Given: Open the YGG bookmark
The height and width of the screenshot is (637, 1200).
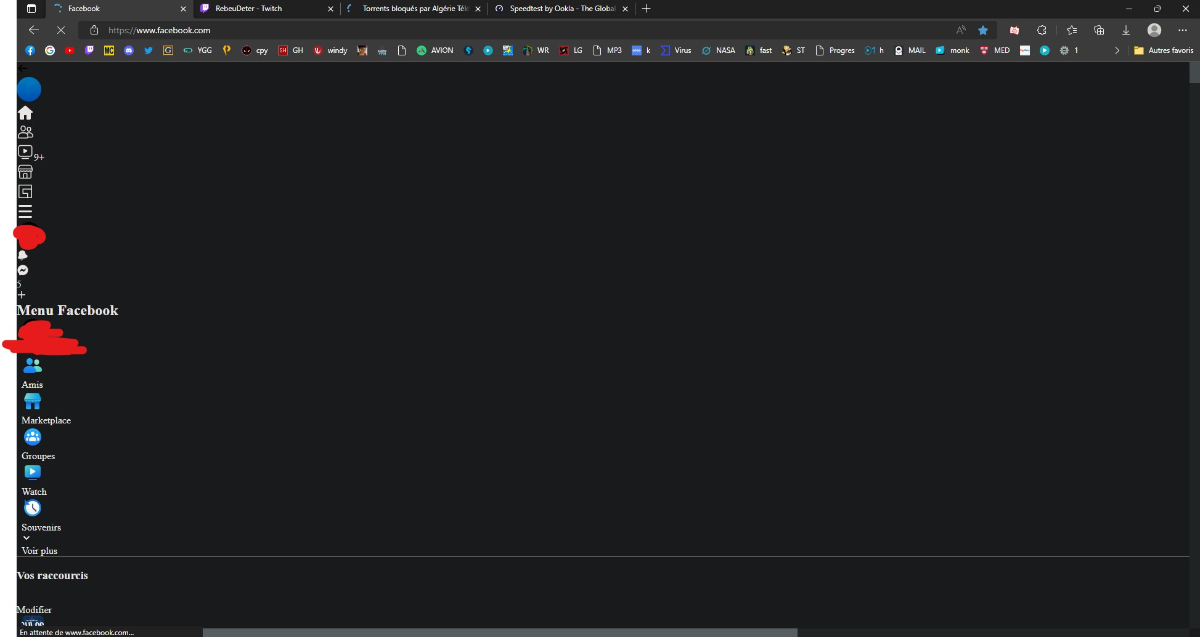Looking at the screenshot, I should tap(197, 50).
